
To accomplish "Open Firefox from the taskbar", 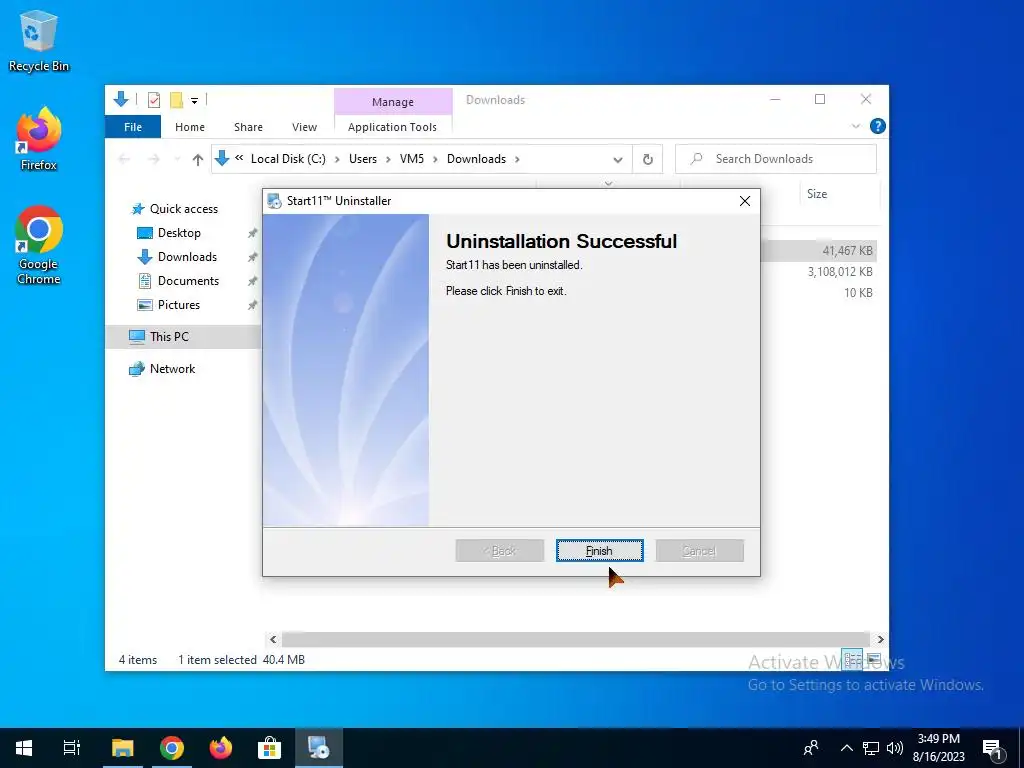I will tap(221, 748).
